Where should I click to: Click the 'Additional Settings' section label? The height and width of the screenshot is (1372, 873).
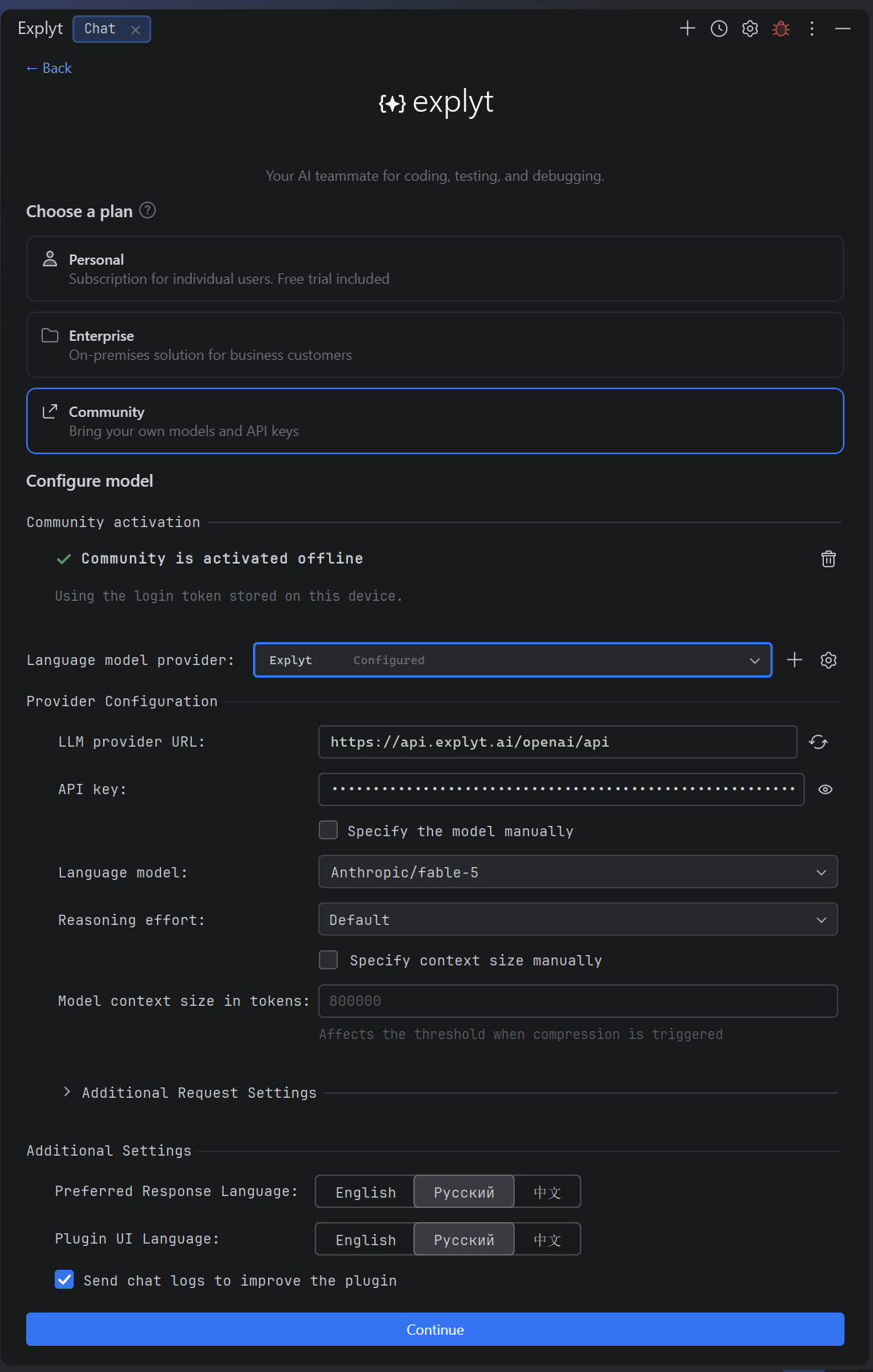coord(109,1151)
